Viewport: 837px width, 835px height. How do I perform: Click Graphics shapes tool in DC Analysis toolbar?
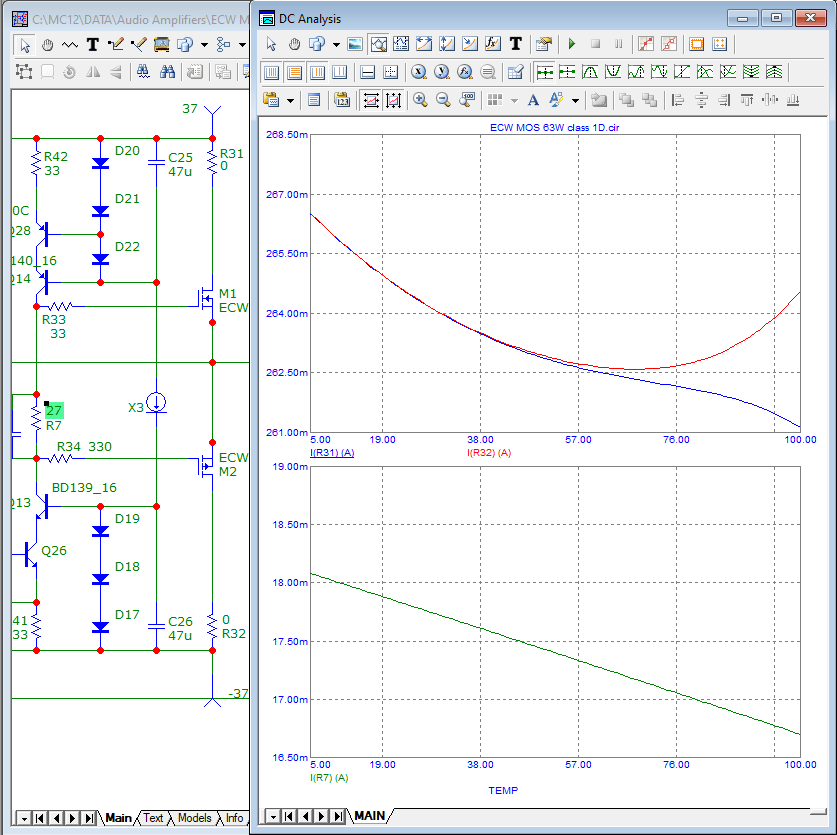click(318, 44)
